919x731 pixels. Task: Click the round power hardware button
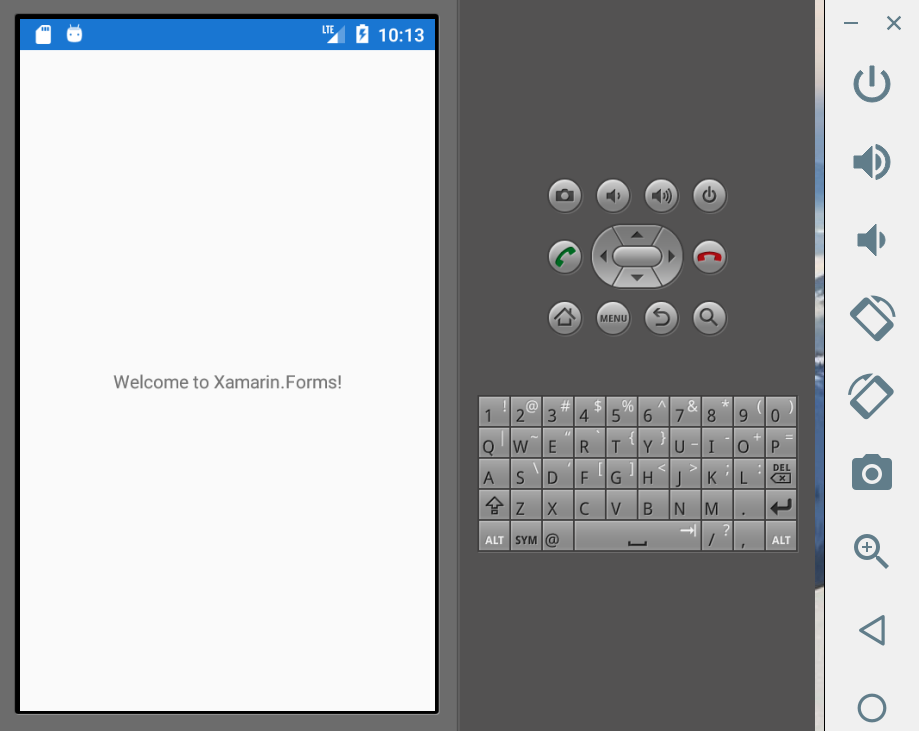709,195
